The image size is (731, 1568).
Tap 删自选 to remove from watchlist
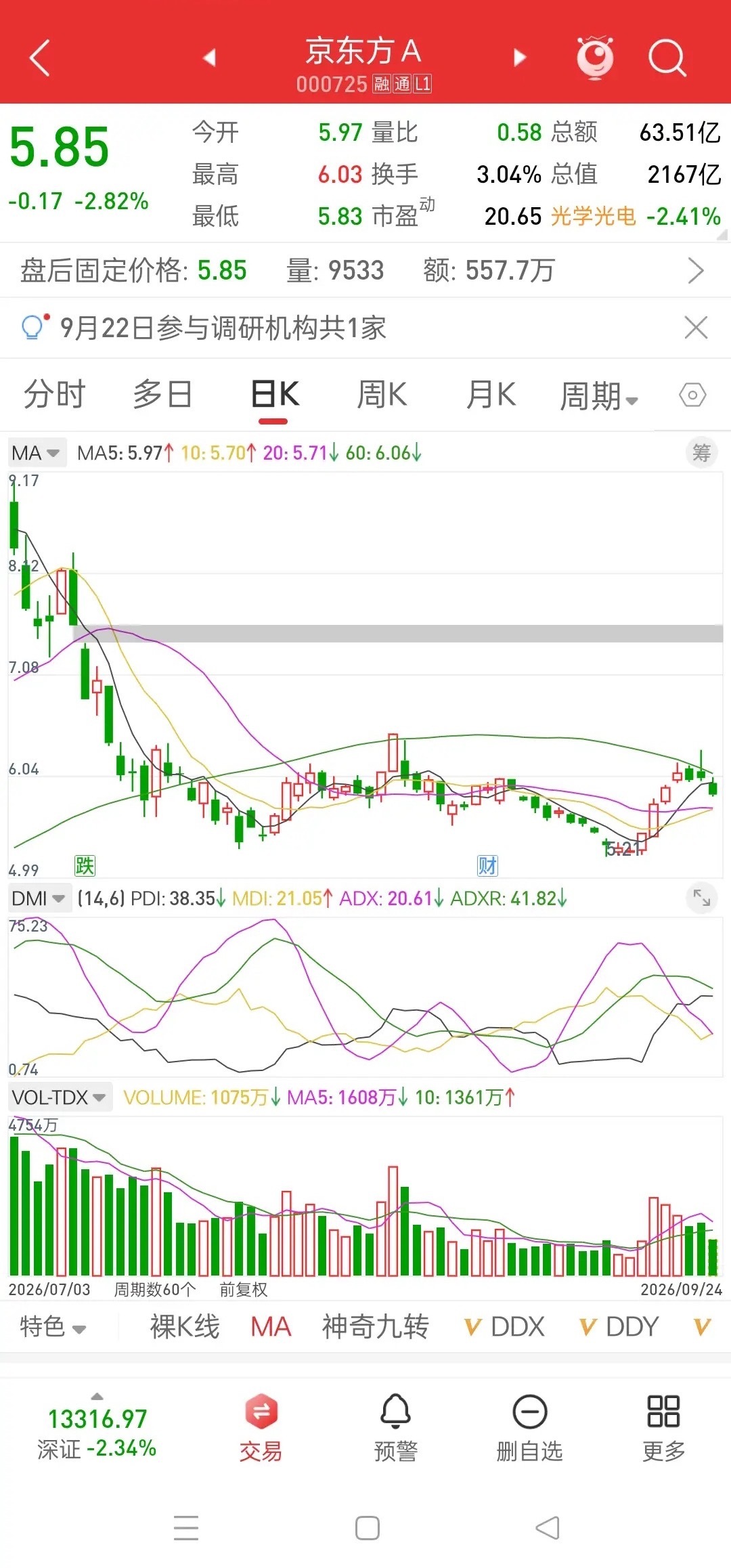(529, 1429)
